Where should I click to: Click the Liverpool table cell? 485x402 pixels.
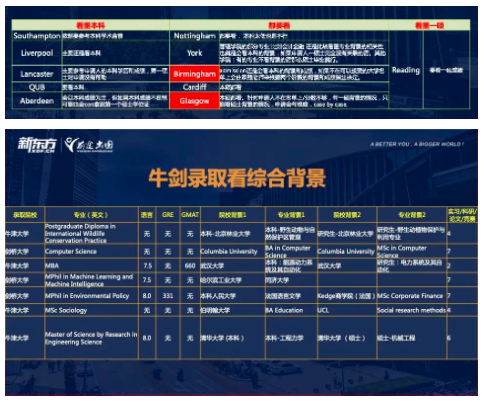pyautogui.click(x=37, y=53)
